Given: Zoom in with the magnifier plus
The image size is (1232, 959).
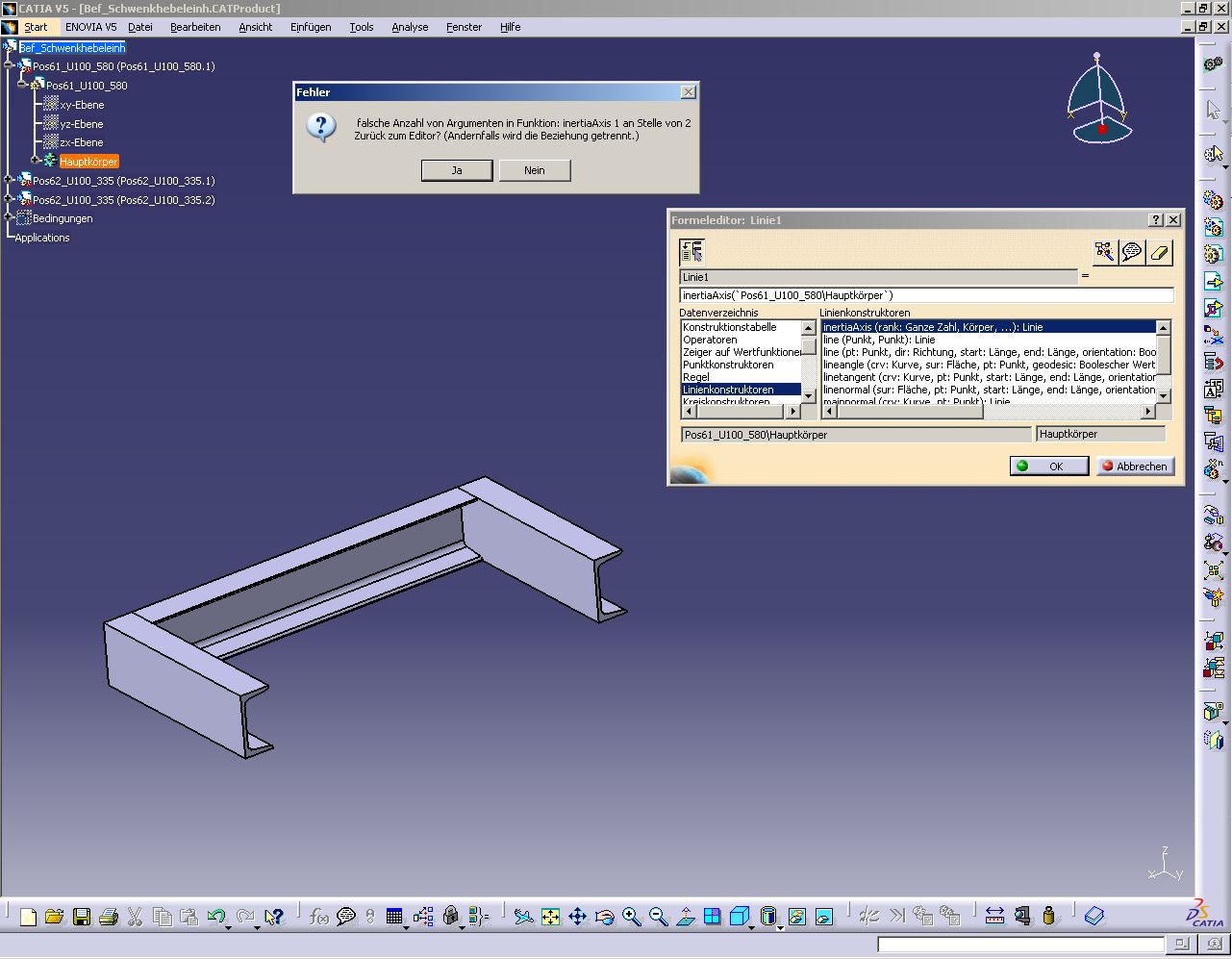Looking at the screenshot, I should pyautogui.click(x=631, y=917).
